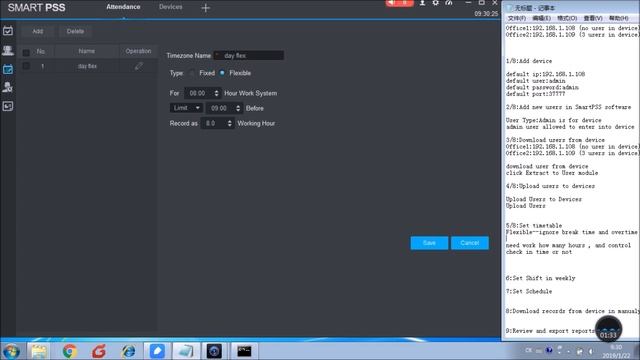Click the Operation column header
Viewport: 640px width, 360px height.
(x=138, y=51)
